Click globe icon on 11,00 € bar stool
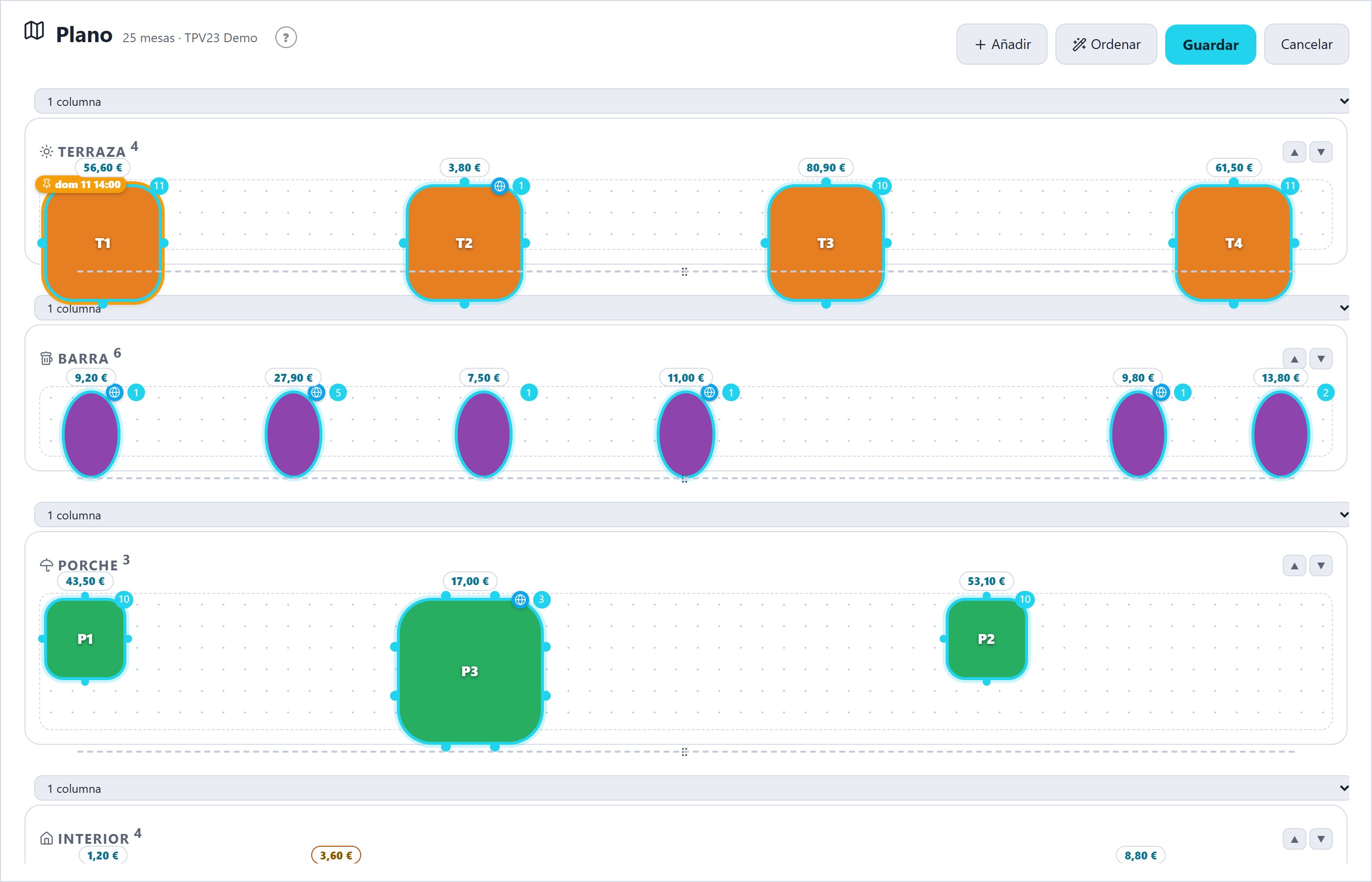This screenshot has width=1372, height=882. tap(709, 392)
